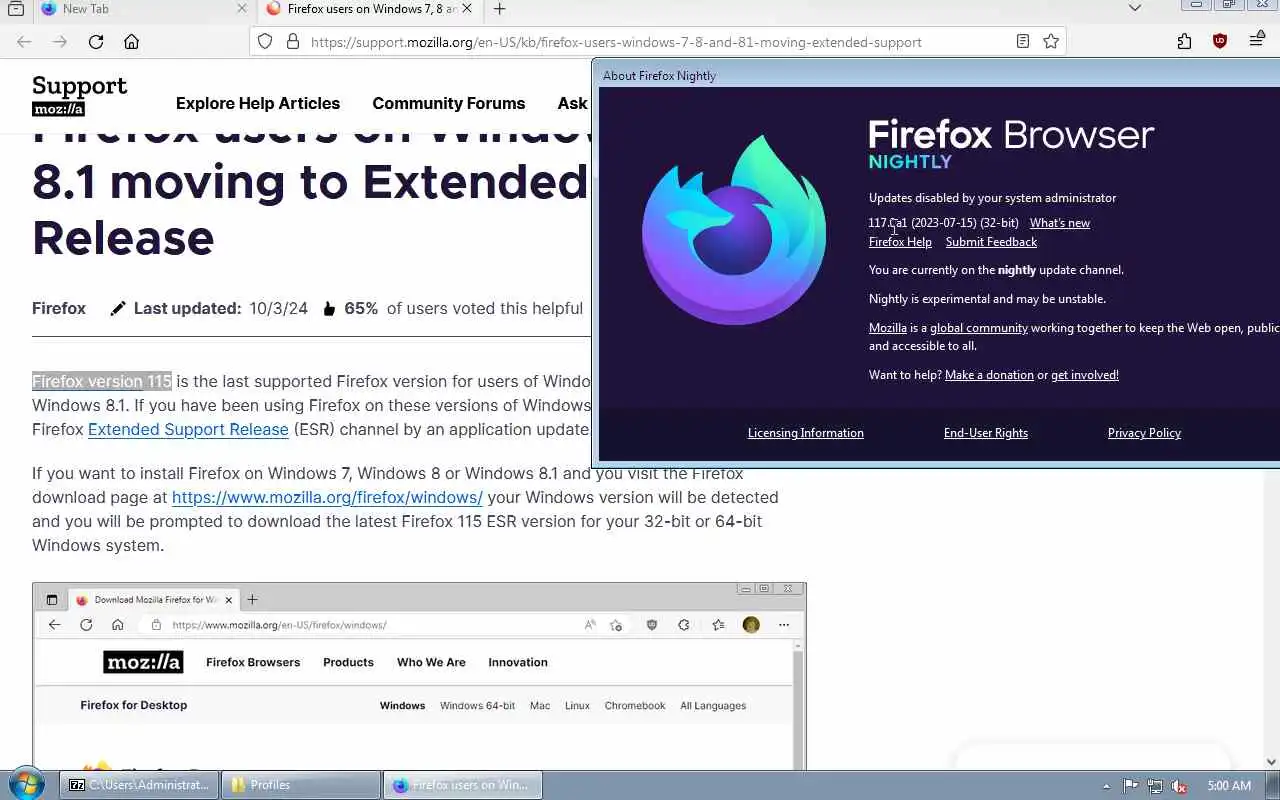Toggle reader view icon in the address bar
The width and height of the screenshot is (1280, 800).
click(x=1023, y=42)
